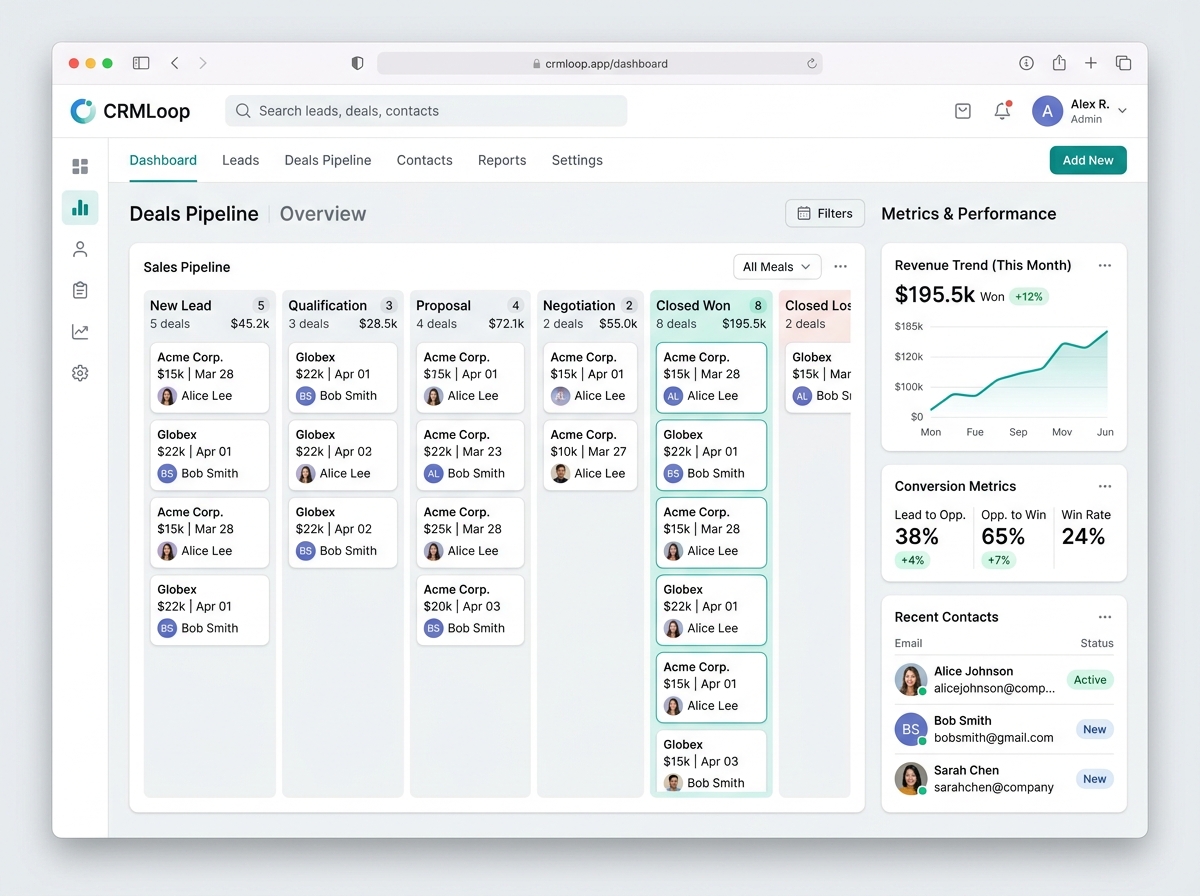Open Proposal Acme Corp. $22k Mar 23 card
Viewport: 1200px width, 896px height.
(470, 455)
